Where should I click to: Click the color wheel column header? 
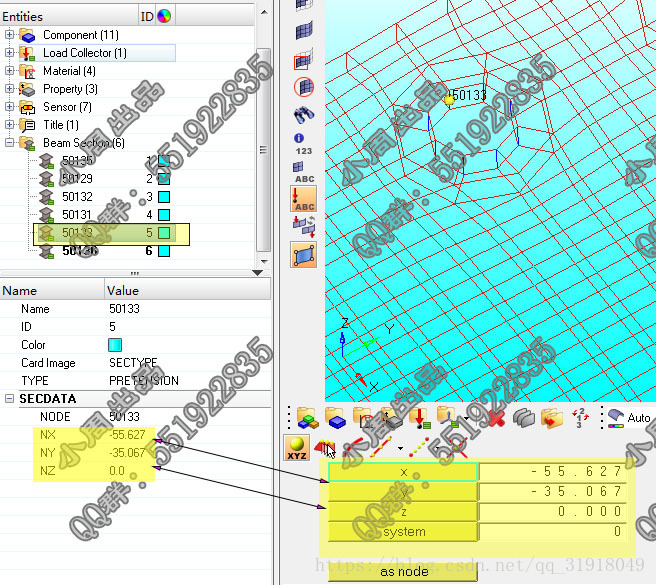coord(165,16)
